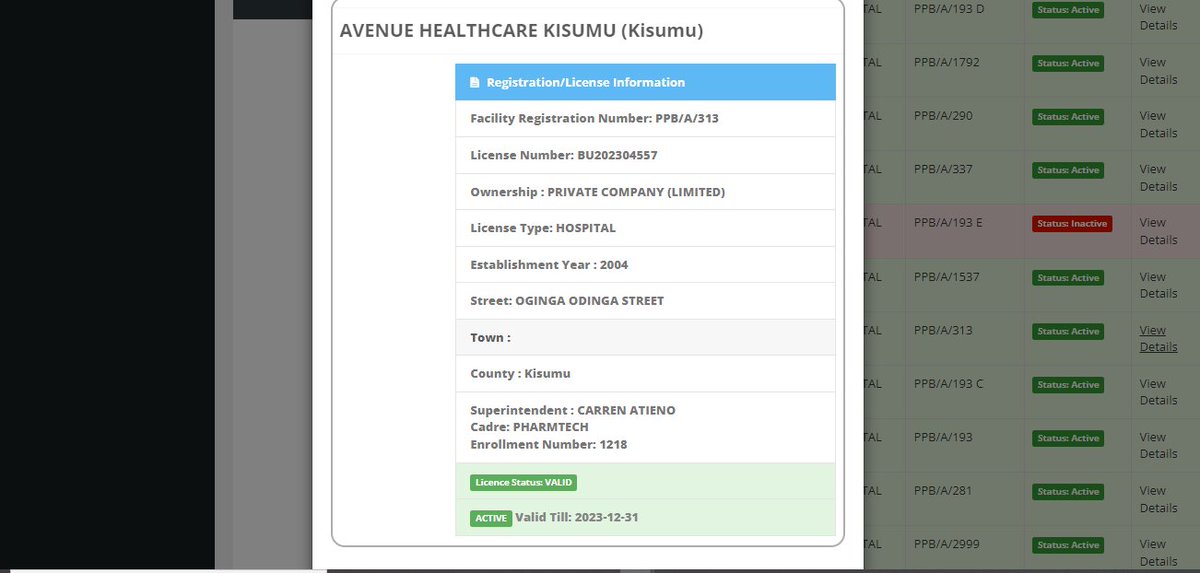Select License Number: BU202304557
The image size is (1200, 573).
564,155
